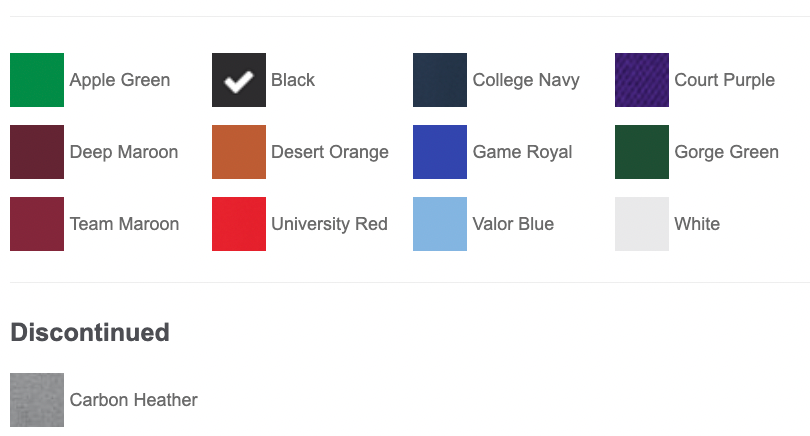Image resolution: width=810 pixels, height=436 pixels.
Task: Click the Discontinued section heading
Action: (90, 333)
